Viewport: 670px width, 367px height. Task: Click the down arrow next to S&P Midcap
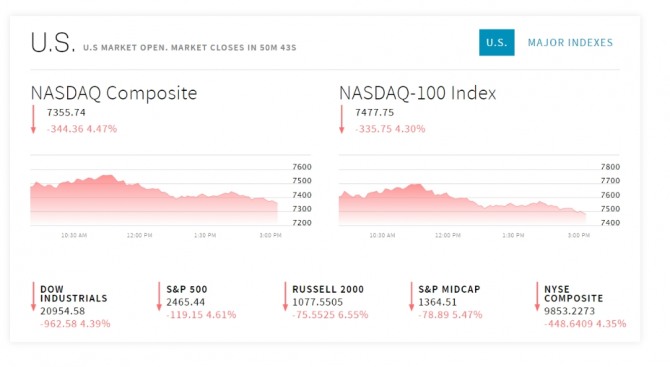point(411,296)
